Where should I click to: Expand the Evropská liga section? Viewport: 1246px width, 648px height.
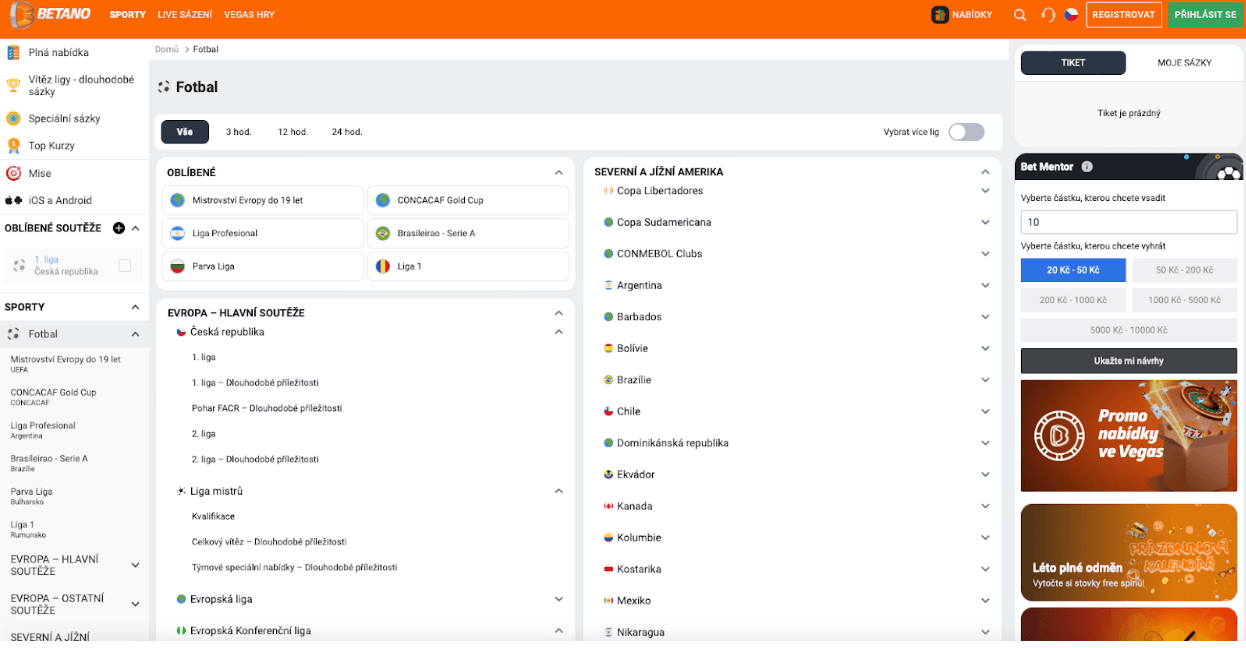[559, 599]
